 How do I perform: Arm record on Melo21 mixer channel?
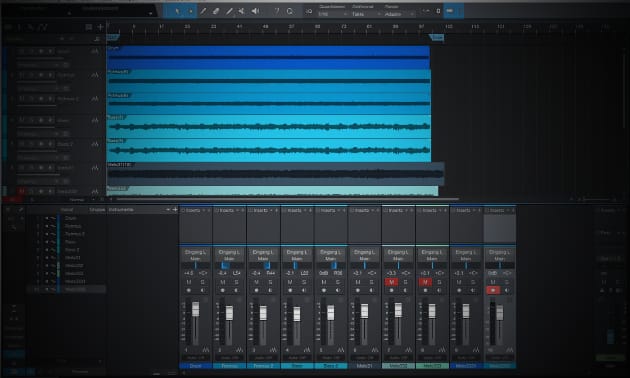pos(358,290)
